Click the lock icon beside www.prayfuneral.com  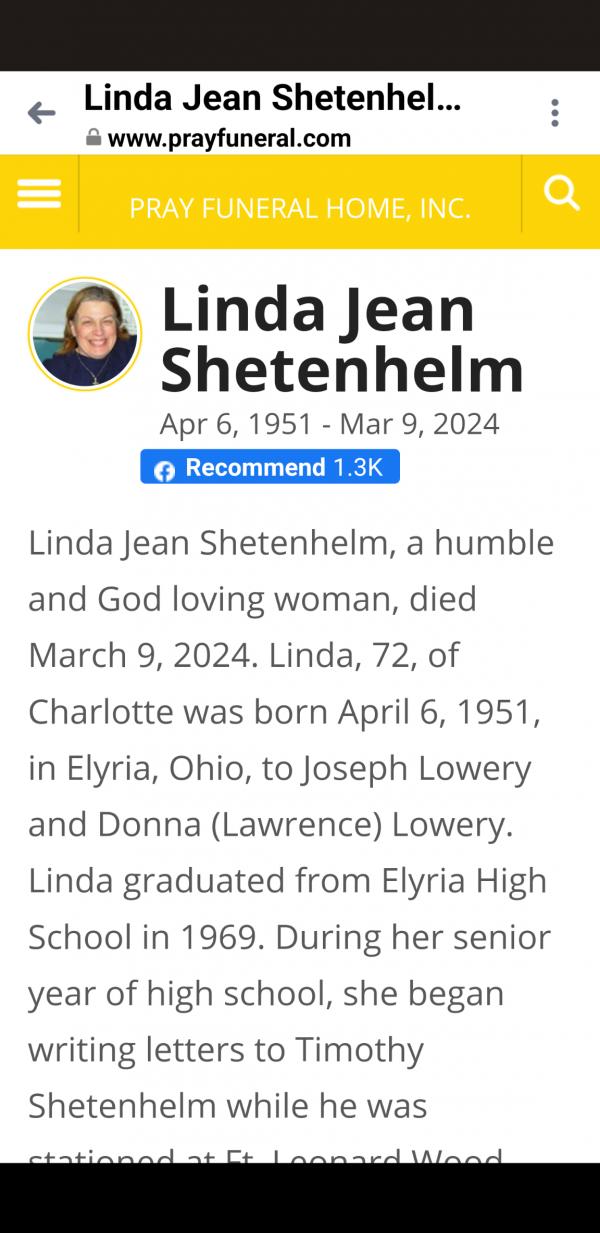tap(93, 139)
